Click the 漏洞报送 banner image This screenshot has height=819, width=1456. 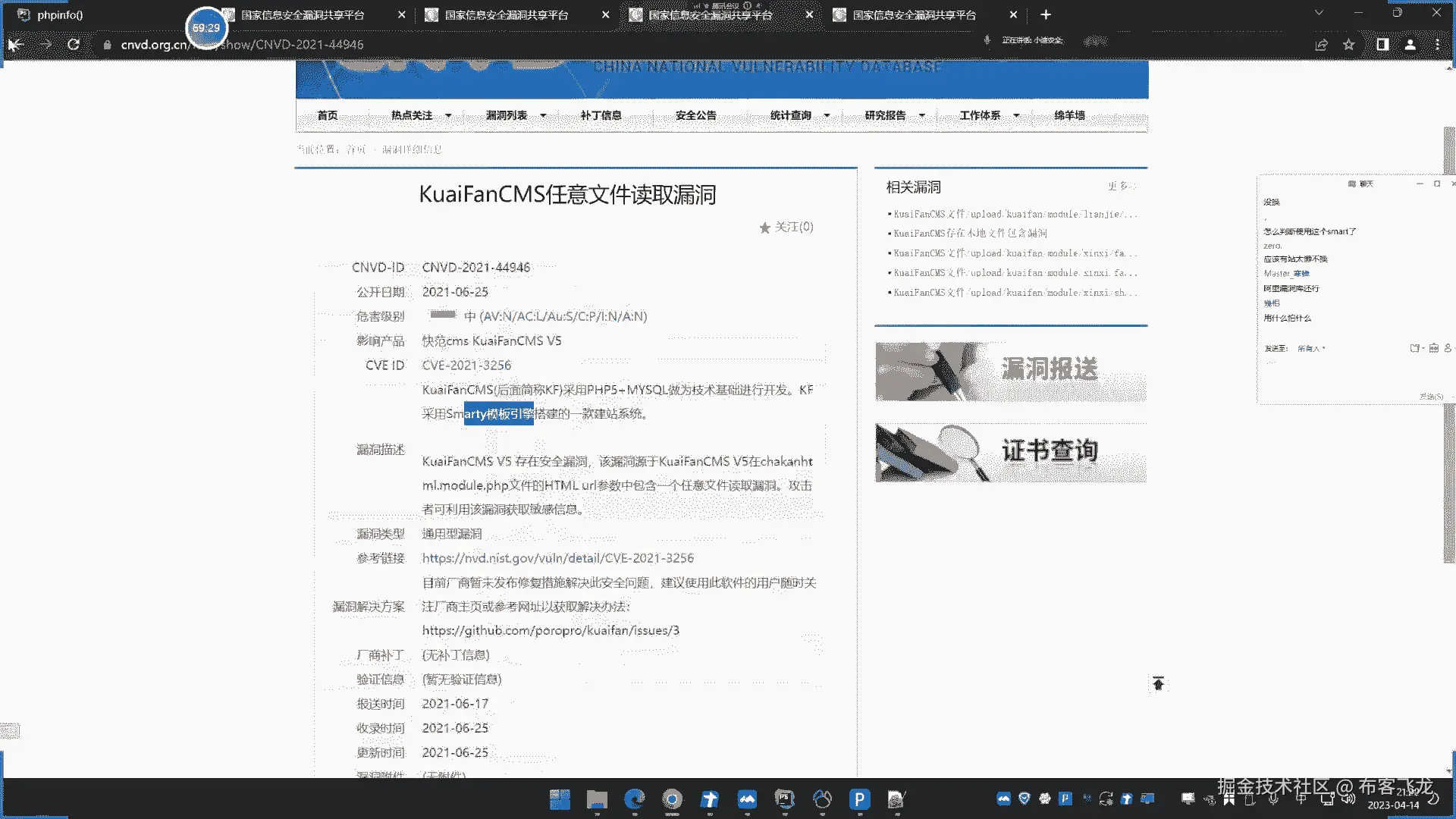point(1010,372)
